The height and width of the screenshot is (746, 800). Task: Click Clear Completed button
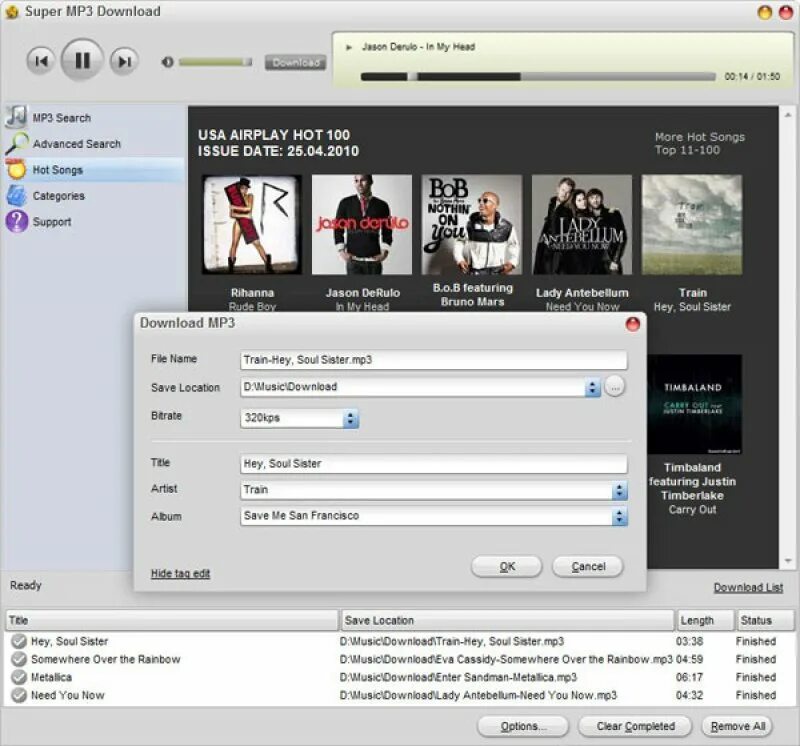tap(635, 727)
